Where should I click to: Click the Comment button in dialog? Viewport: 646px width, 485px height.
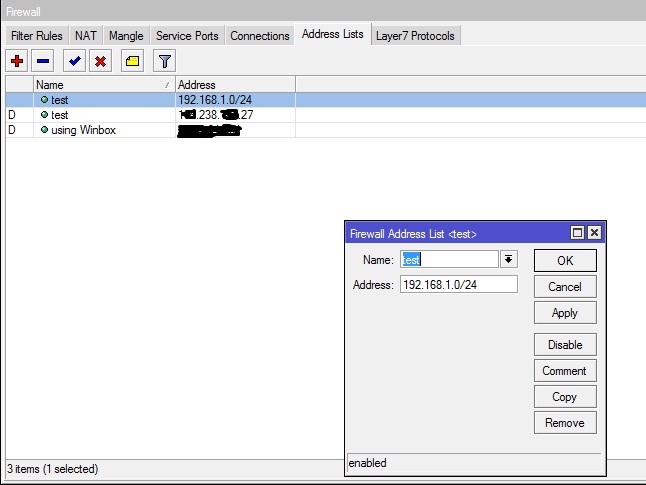pyautogui.click(x=565, y=370)
